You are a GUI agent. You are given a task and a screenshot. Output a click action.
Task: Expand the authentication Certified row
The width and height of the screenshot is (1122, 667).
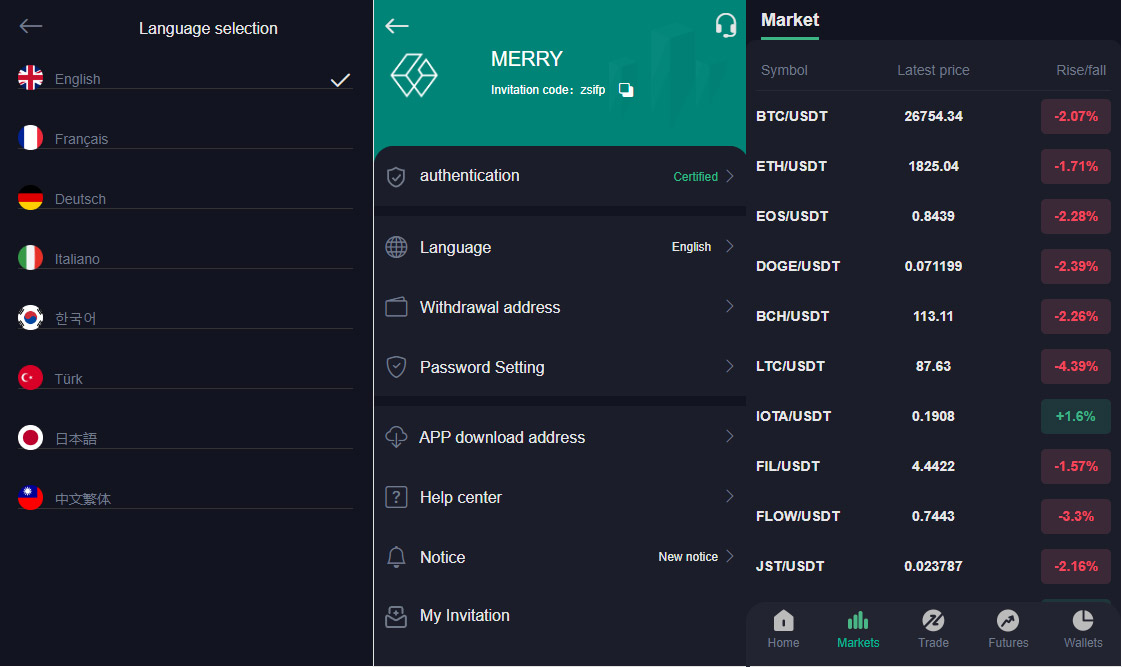tap(560, 176)
